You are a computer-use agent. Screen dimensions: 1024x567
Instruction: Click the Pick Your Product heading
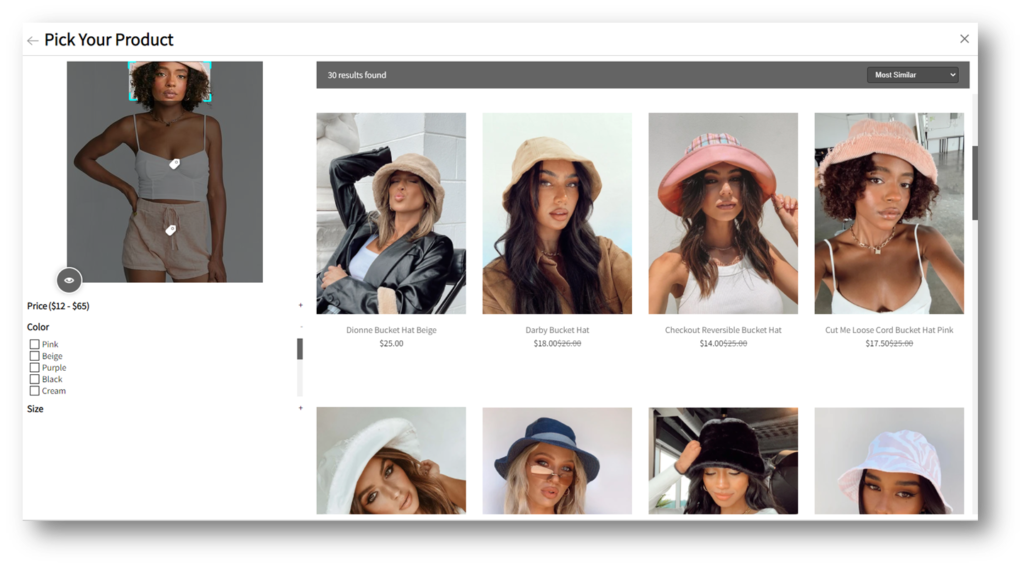point(109,40)
